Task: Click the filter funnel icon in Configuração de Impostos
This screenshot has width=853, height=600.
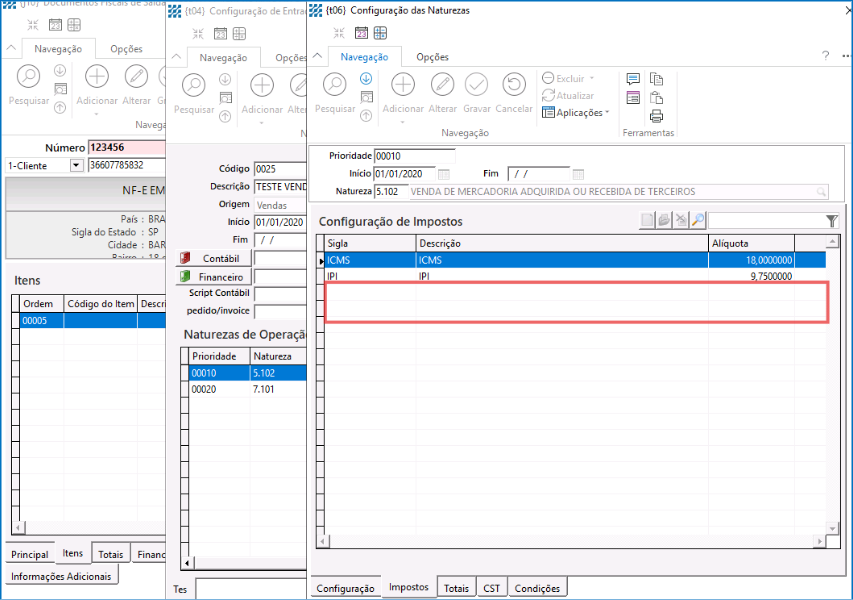Action: point(832,221)
